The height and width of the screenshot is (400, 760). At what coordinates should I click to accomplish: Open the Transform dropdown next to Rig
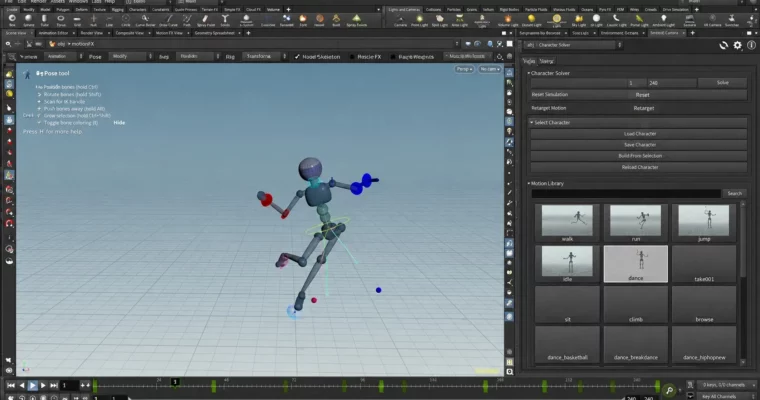point(265,56)
